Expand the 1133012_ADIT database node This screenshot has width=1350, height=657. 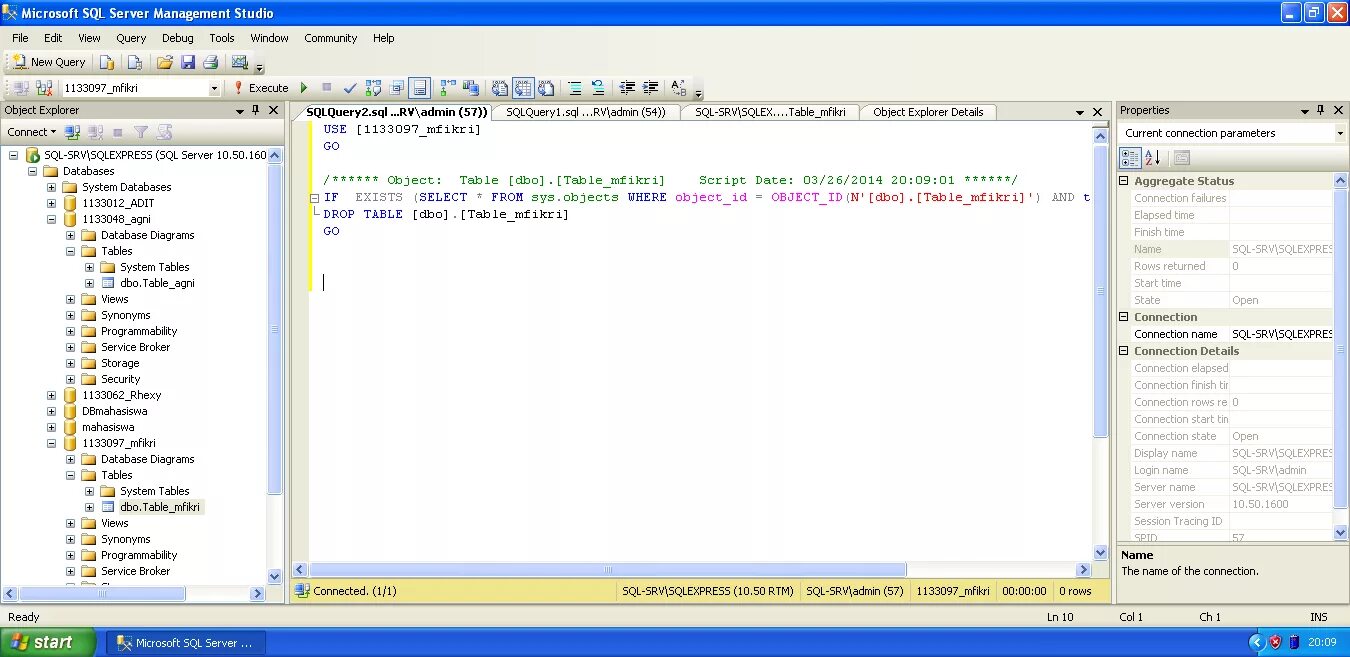click(x=51, y=203)
